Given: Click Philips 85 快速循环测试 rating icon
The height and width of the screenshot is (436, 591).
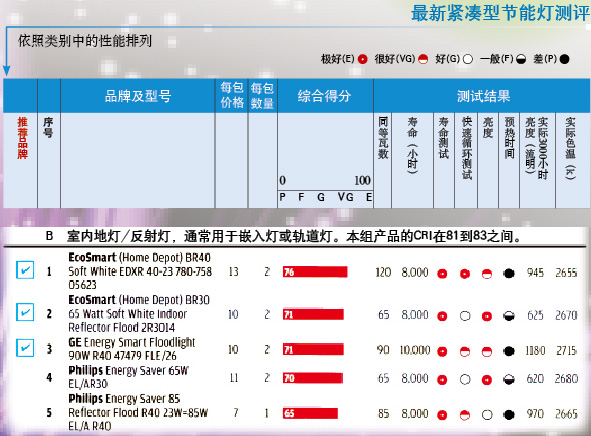Looking at the screenshot, I should (x=465, y=415).
